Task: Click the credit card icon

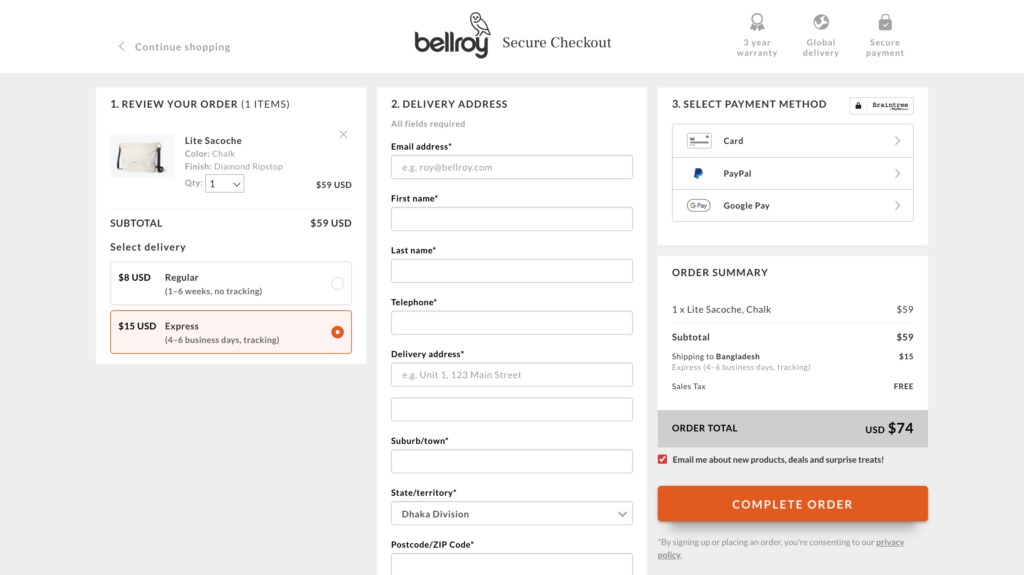Action: (698, 141)
